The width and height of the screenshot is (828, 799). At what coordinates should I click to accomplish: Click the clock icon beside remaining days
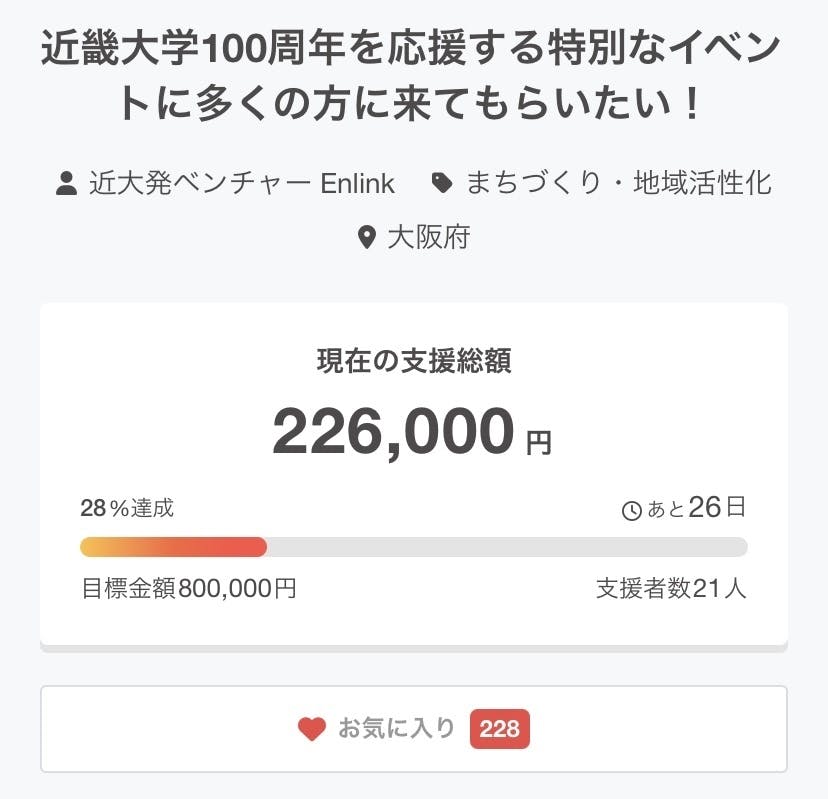pos(632,511)
